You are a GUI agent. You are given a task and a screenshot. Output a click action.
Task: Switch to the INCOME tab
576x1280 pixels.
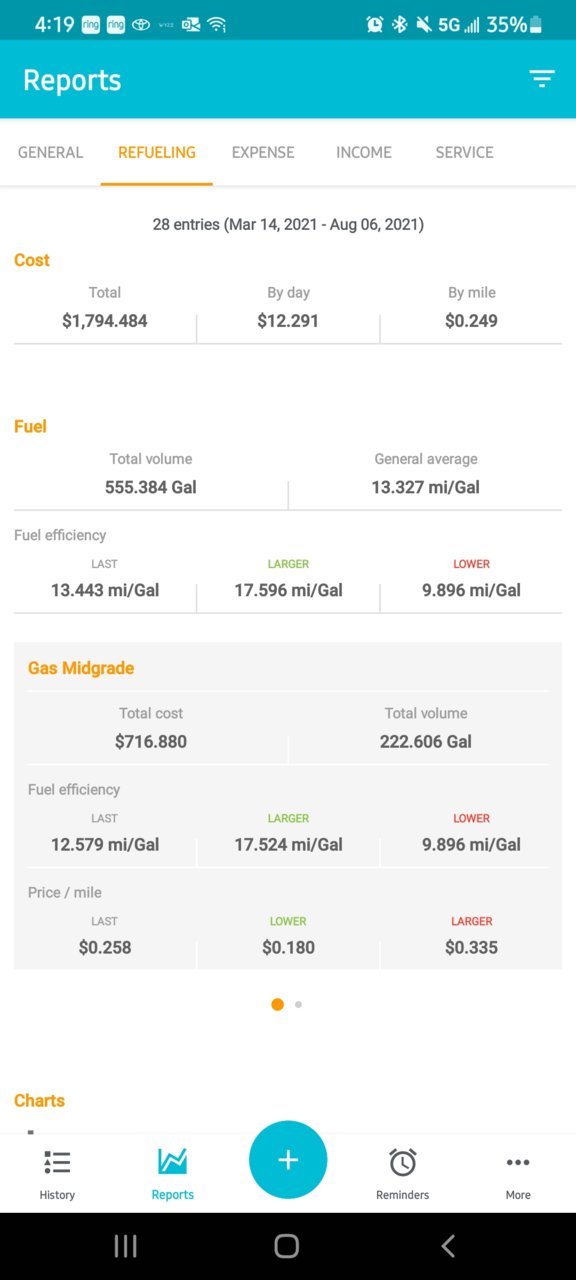point(364,153)
